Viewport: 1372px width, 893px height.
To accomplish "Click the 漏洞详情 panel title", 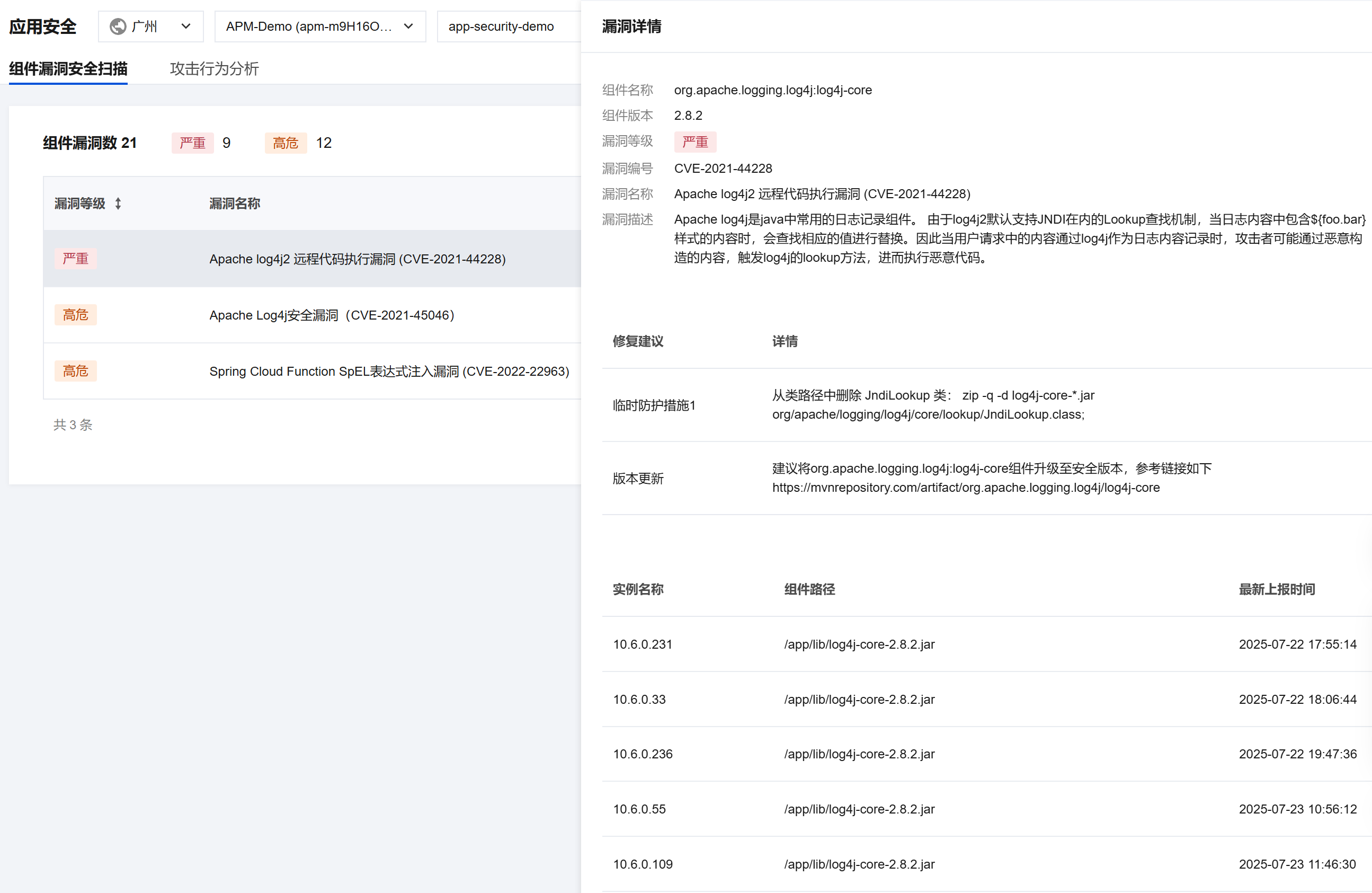I will pos(632,26).
